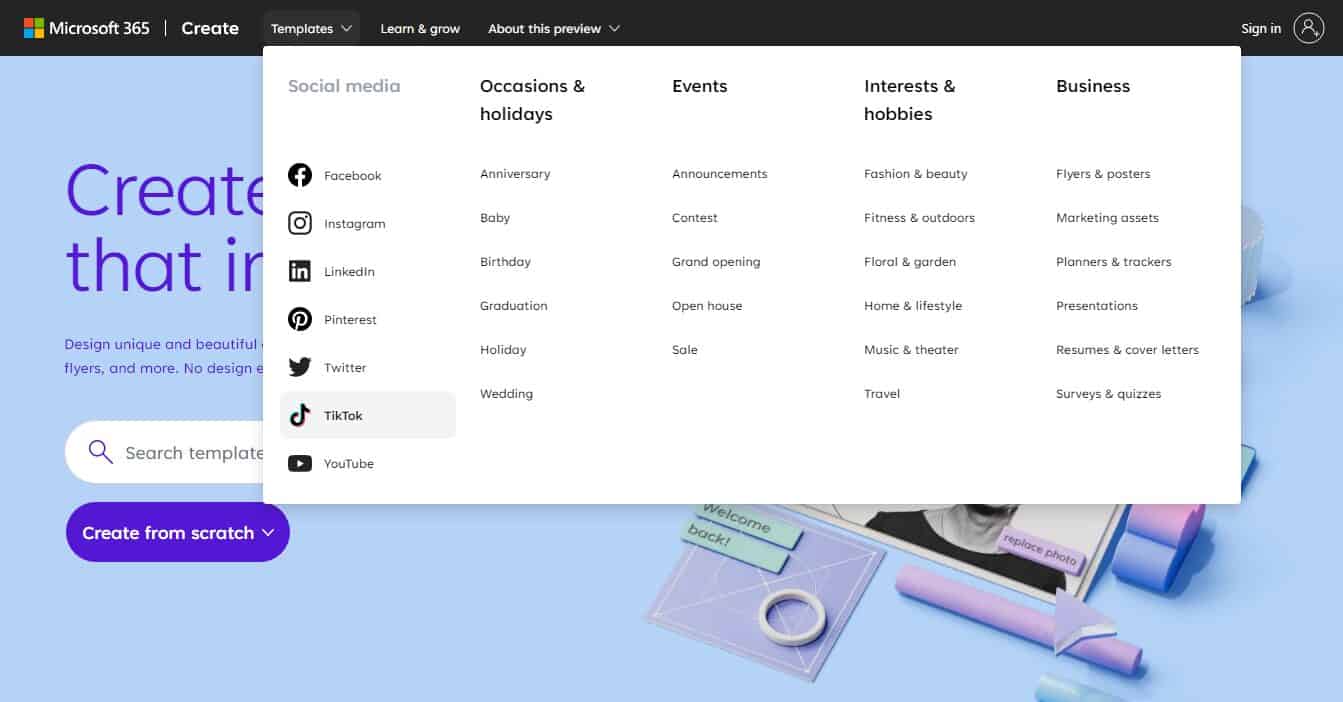Open the Learn & grow menu item

pos(420,28)
